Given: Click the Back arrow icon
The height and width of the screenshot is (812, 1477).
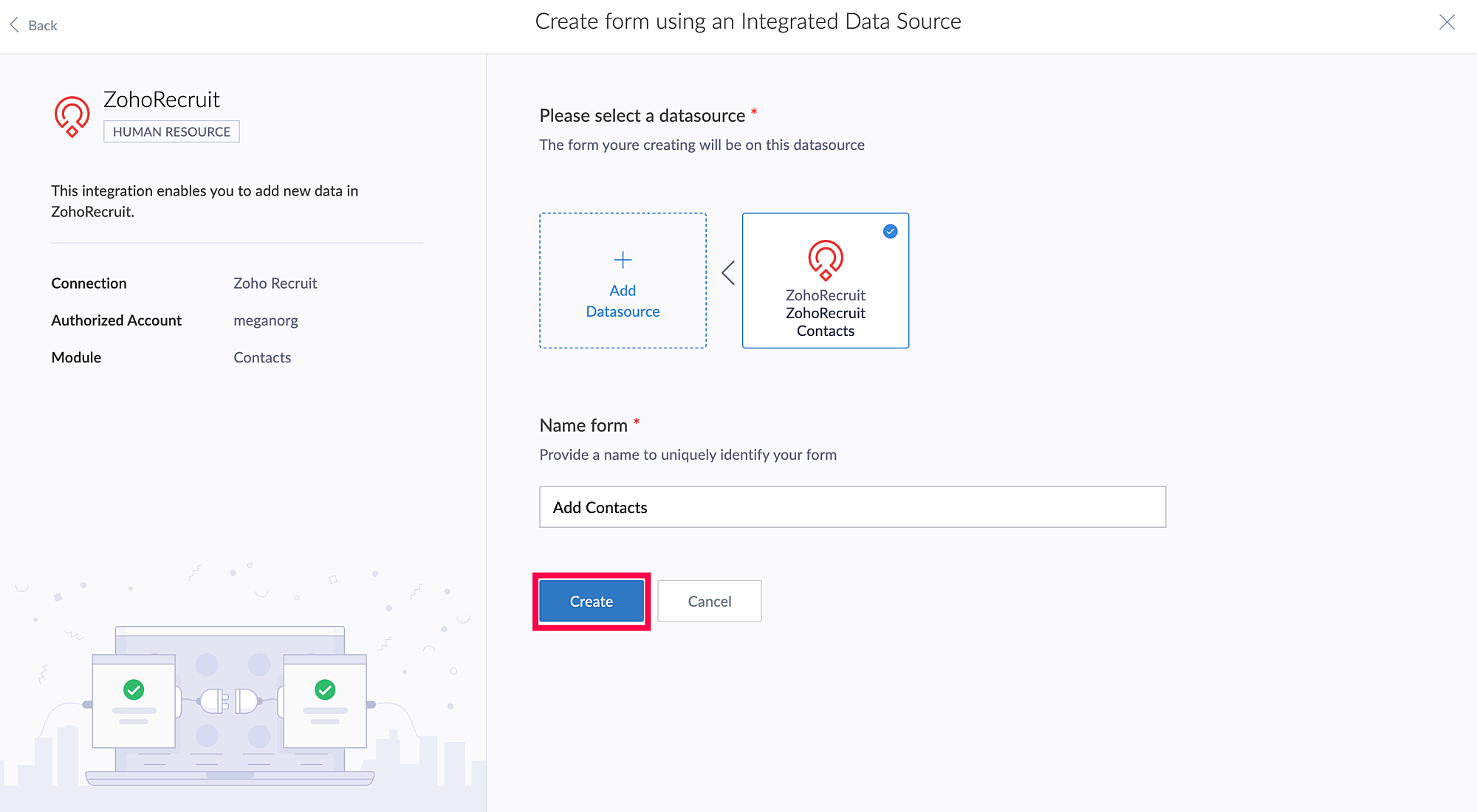Looking at the screenshot, I should (14, 25).
